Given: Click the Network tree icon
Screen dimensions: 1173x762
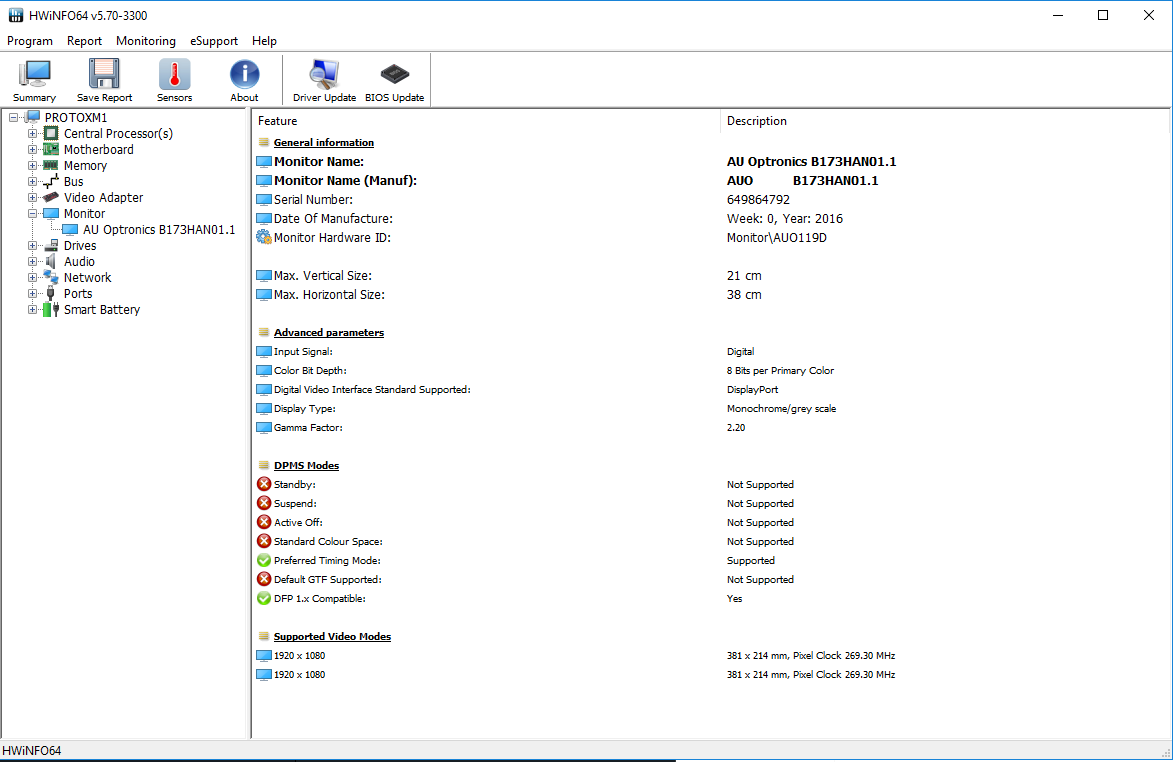Looking at the screenshot, I should coord(51,277).
